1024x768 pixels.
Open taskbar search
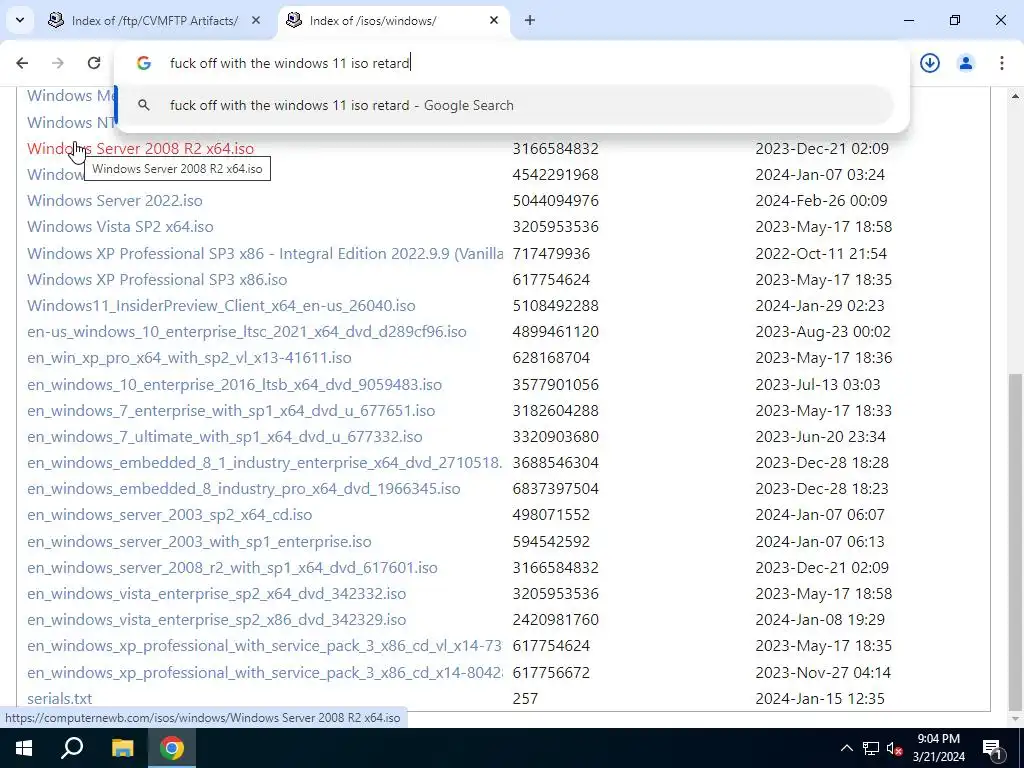pos(72,748)
